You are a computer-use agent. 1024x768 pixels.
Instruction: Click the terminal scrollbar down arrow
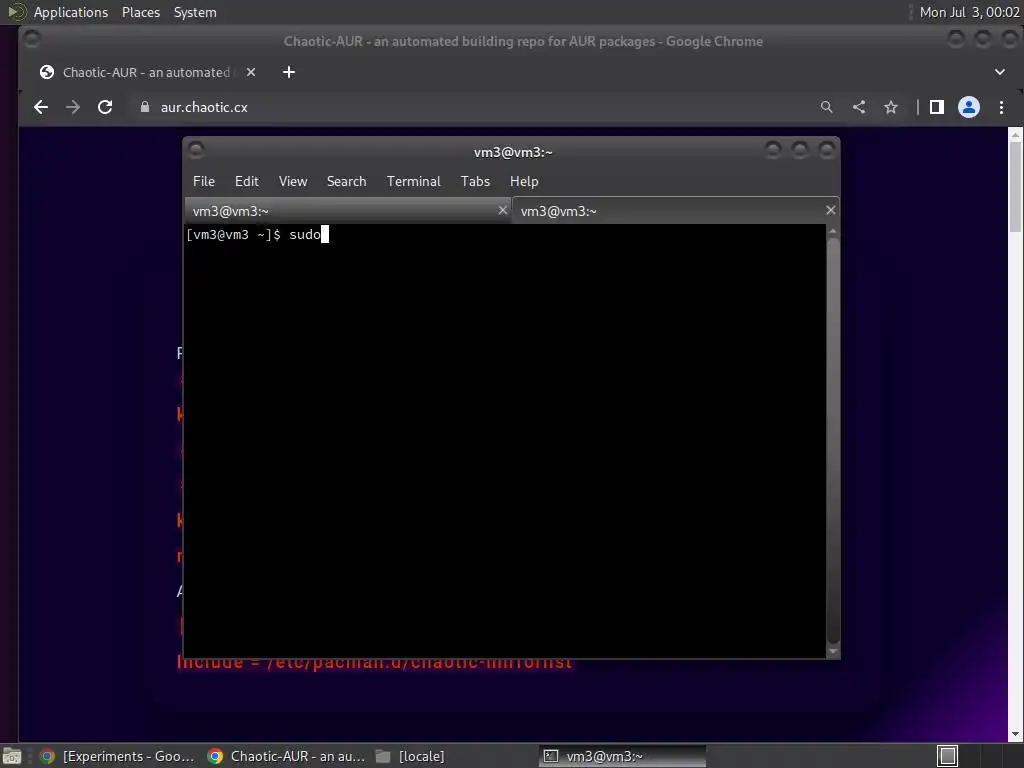tap(833, 651)
